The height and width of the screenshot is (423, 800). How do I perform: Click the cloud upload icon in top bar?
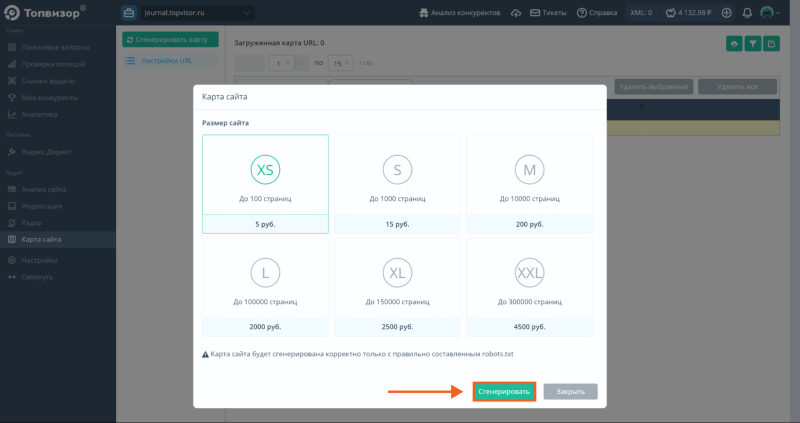[515, 13]
